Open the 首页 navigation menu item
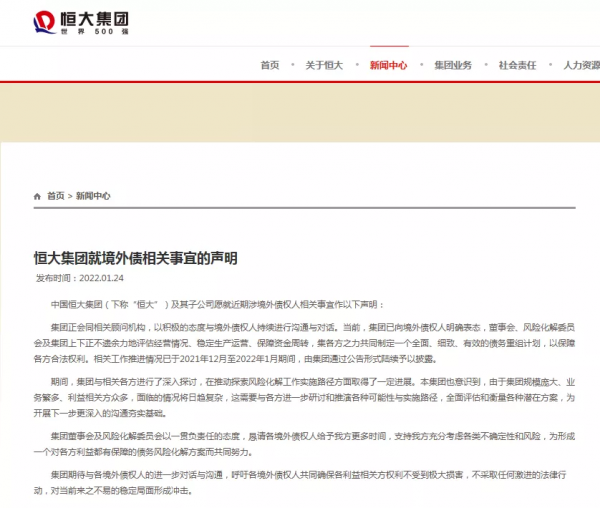 tap(270, 65)
